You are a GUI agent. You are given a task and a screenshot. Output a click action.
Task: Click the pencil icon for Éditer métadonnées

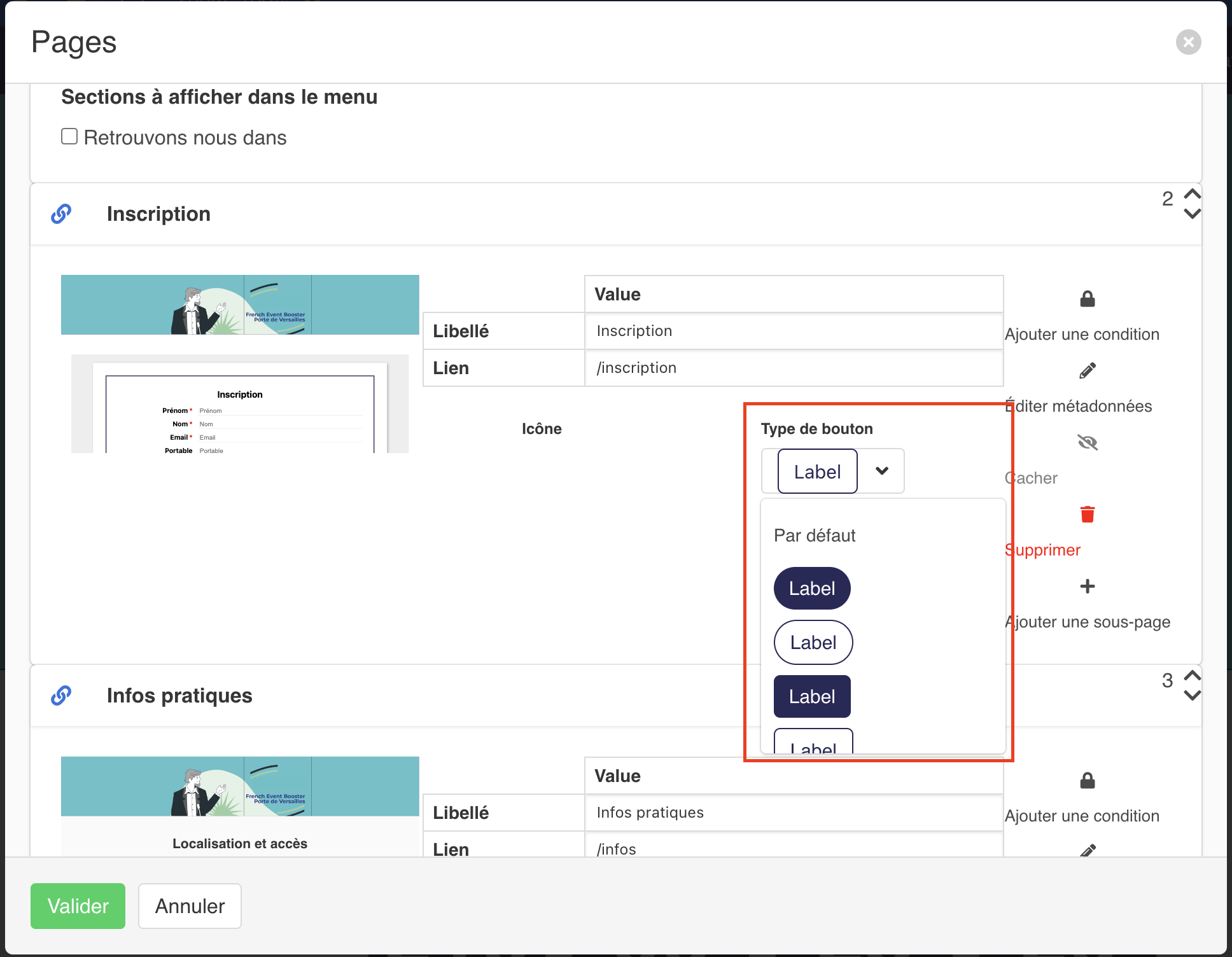pyautogui.click(x=1088, y=370)
